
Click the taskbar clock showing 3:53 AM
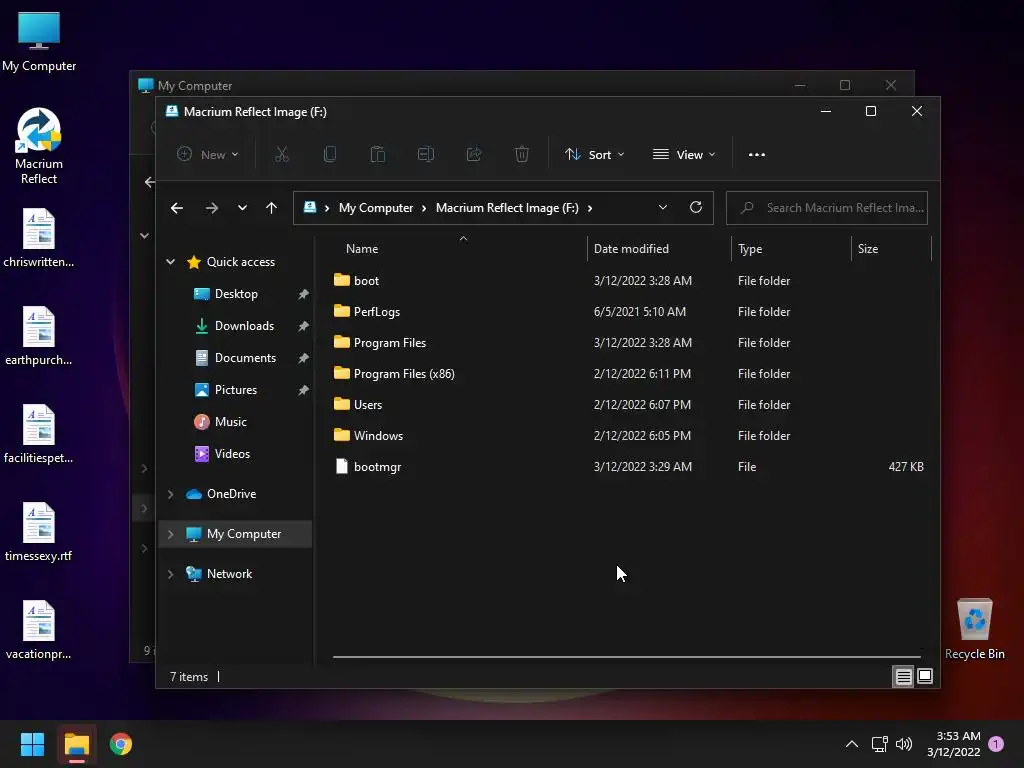953,744
